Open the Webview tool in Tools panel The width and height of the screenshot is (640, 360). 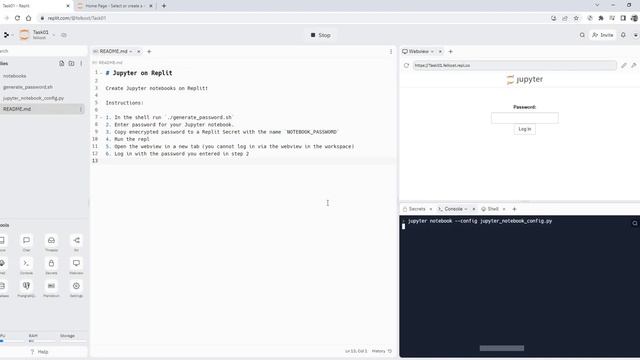pos(76,263)
